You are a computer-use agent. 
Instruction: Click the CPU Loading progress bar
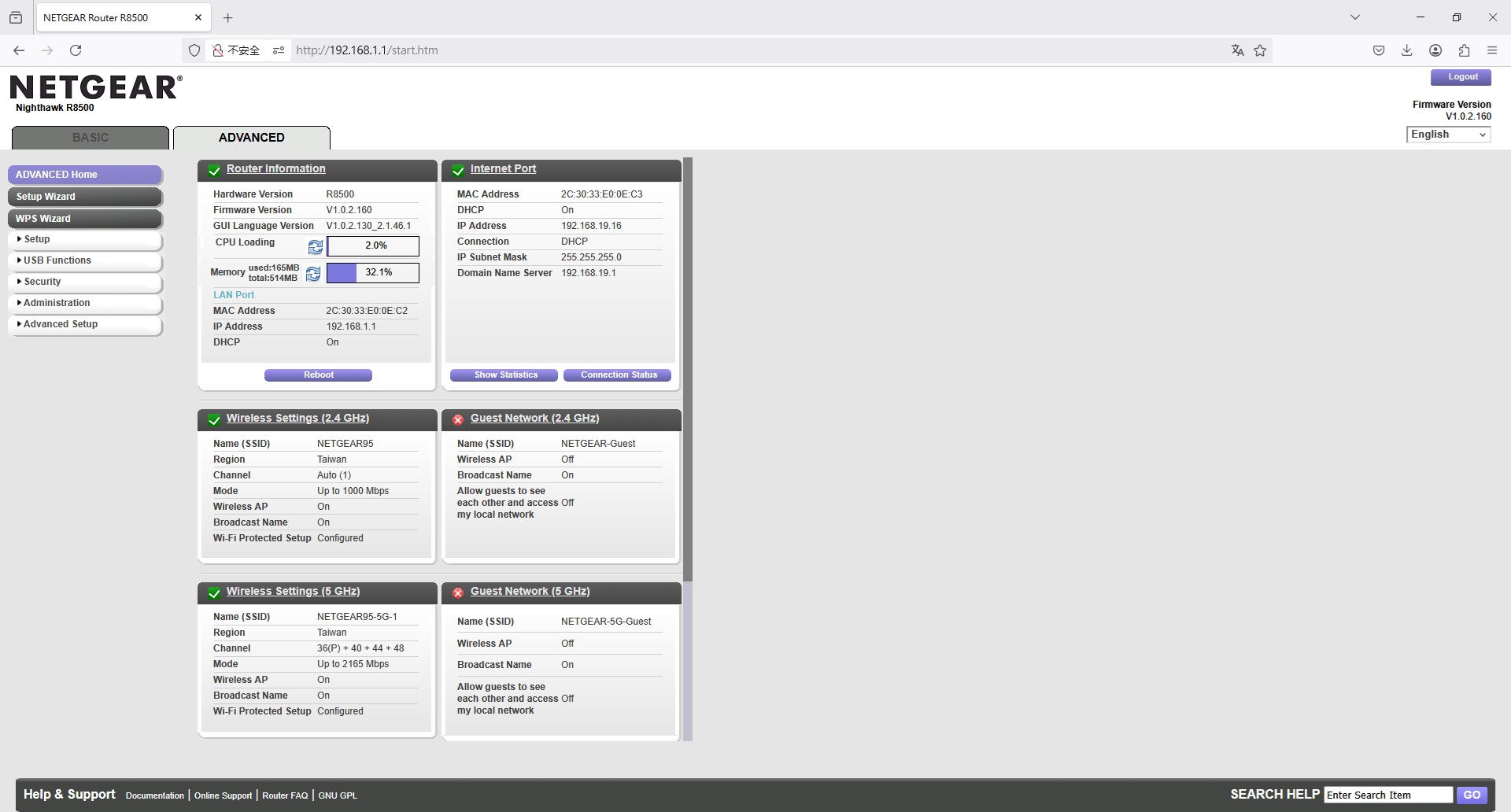[373, 246]
